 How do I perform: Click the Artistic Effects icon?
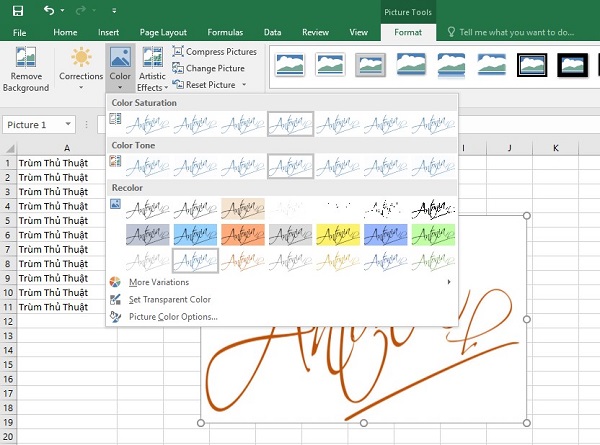[x=152, y=66]
